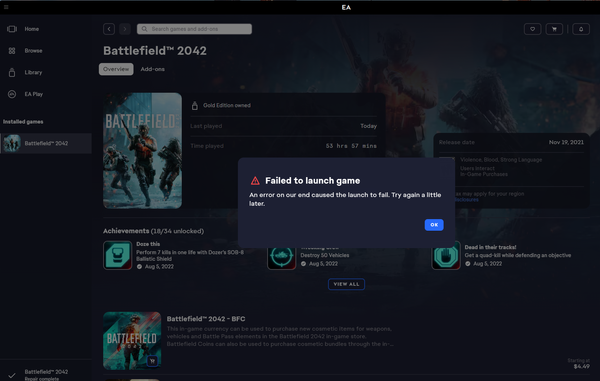
Task: Click the Battlefield 2042 cover art
Action: tap(142, 151)
